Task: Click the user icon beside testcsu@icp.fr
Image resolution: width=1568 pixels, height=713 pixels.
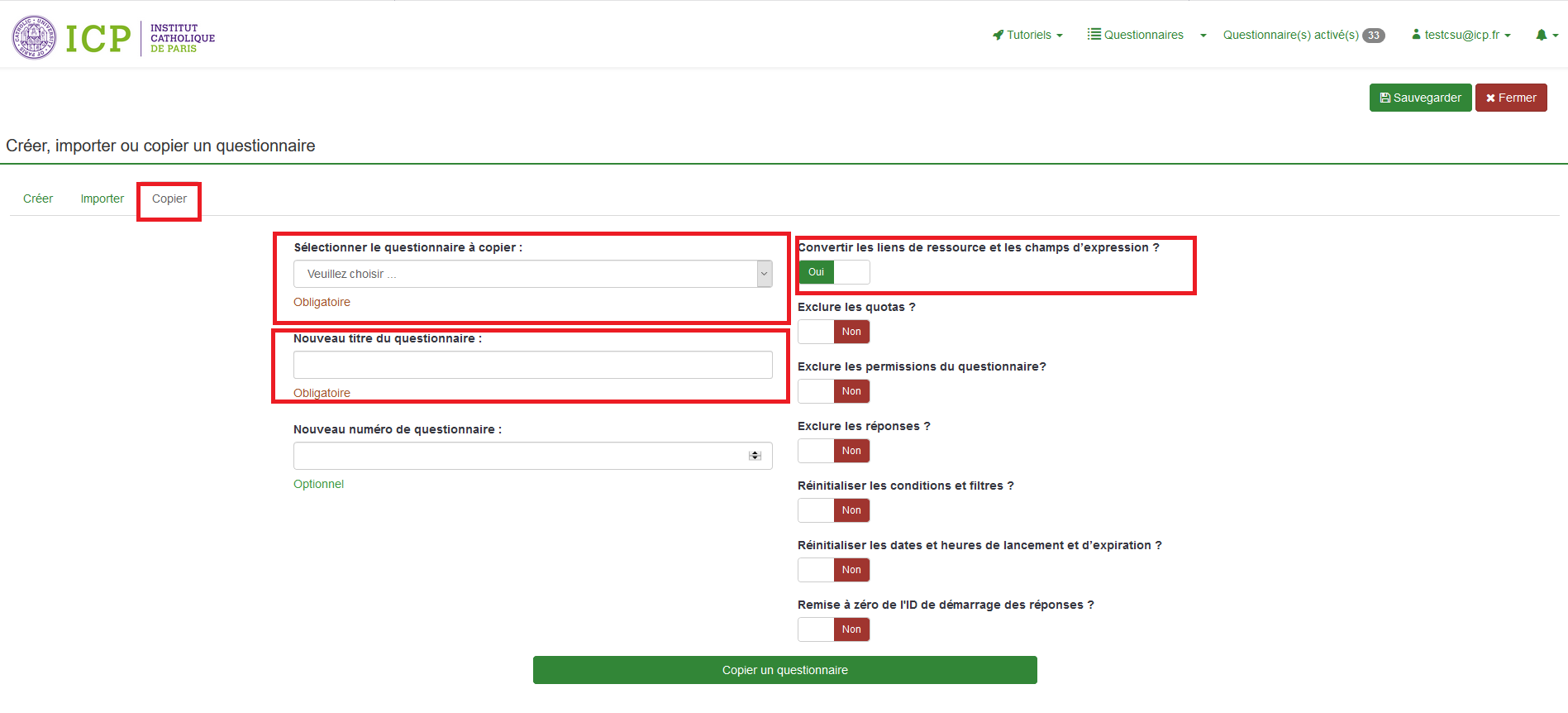Action: [1416, 35]
